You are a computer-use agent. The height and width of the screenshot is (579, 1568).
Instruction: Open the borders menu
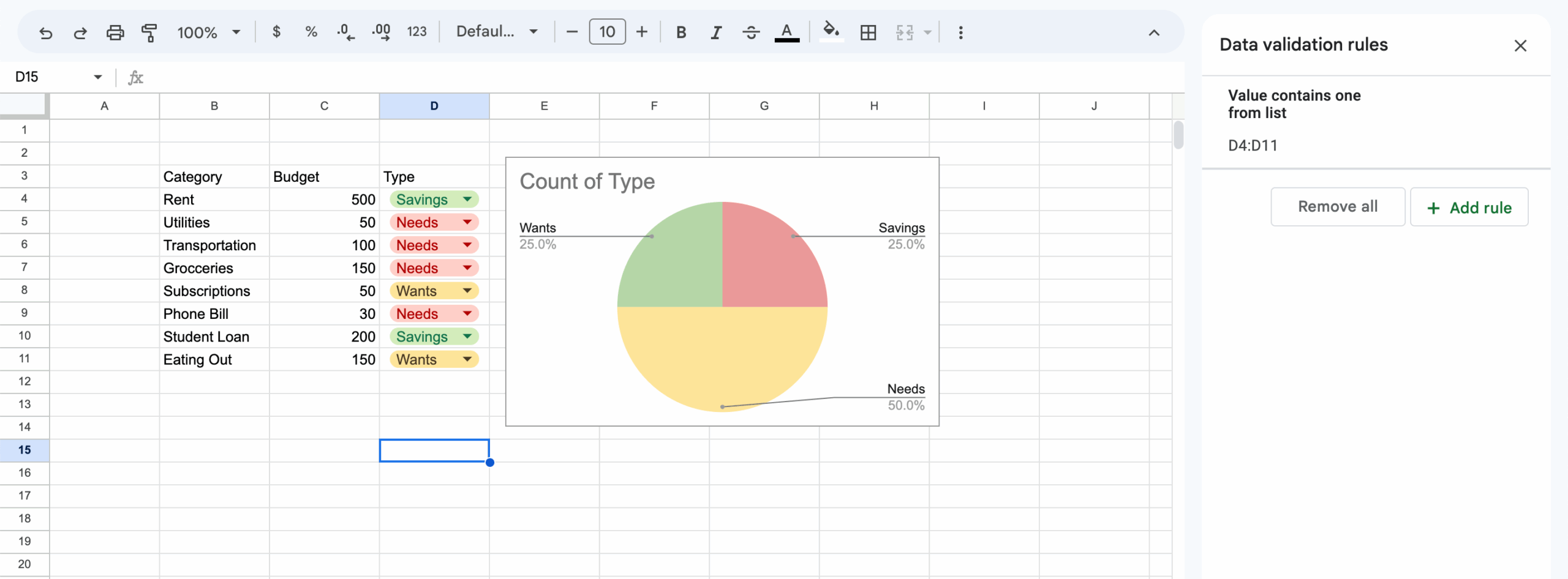click(x=869, y=32)
